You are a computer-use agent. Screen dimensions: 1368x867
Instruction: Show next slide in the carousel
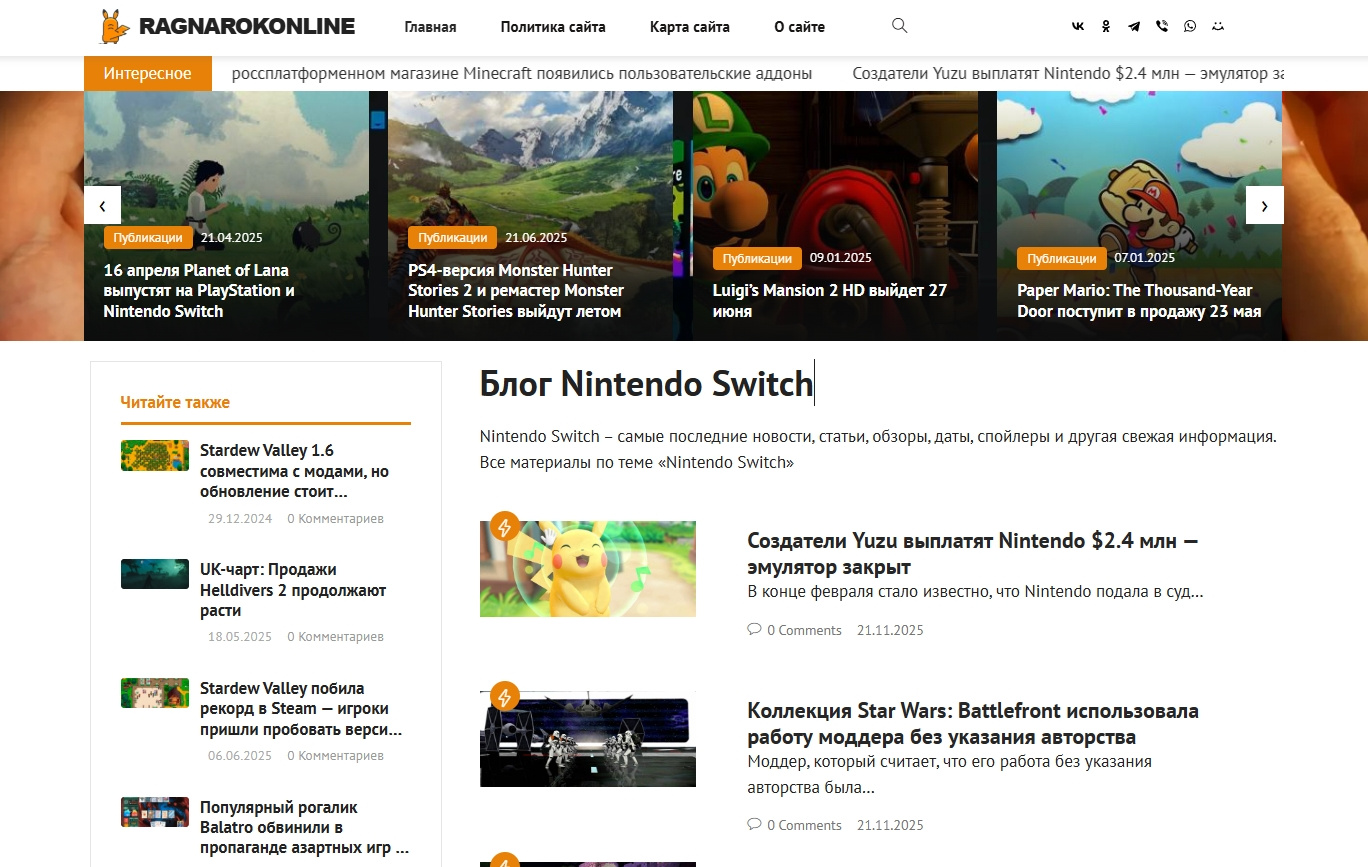tap(1264, 205)
